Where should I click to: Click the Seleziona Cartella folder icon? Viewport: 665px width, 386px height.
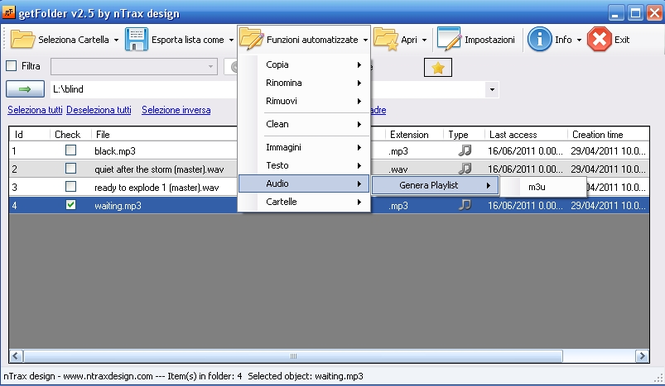pyautogui.click(x=22, y=39)
